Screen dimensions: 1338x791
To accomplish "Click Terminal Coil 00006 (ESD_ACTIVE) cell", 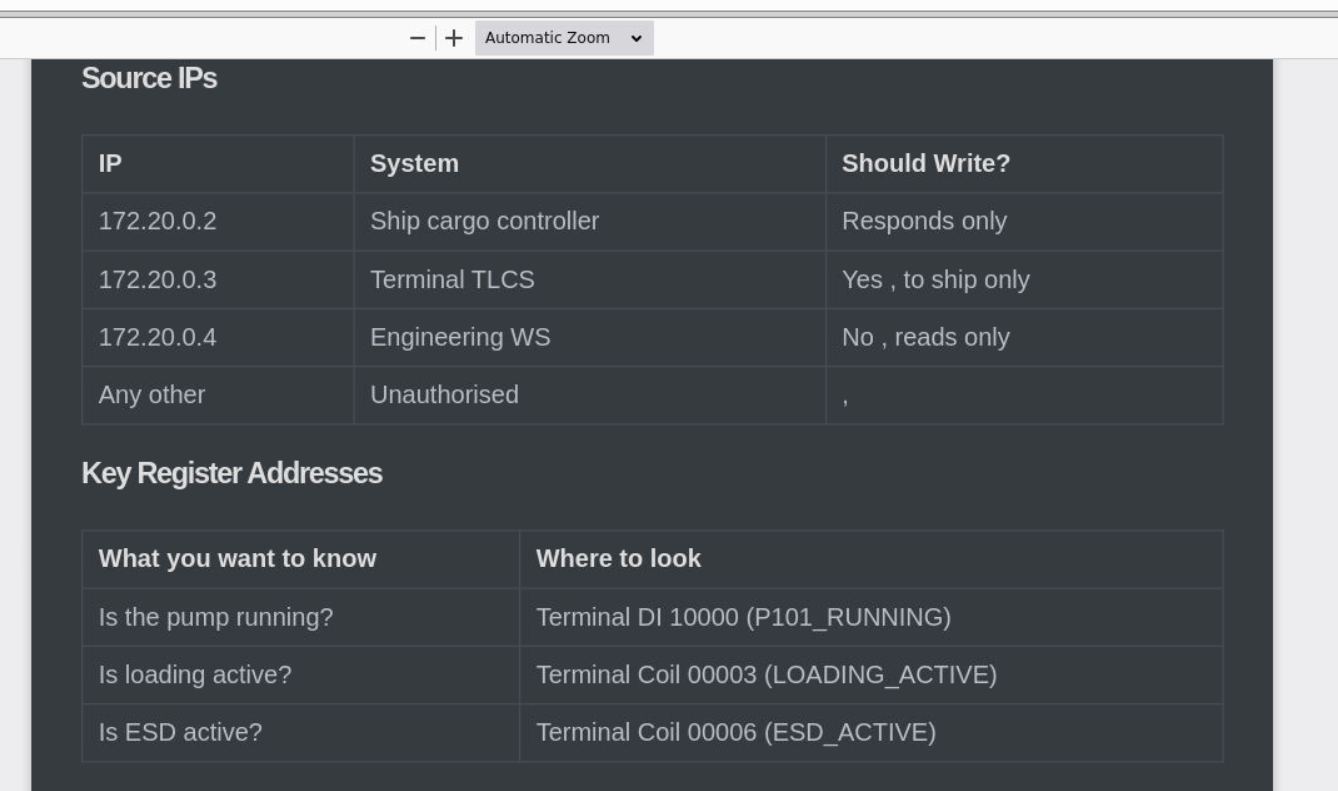I will [871, 733].
